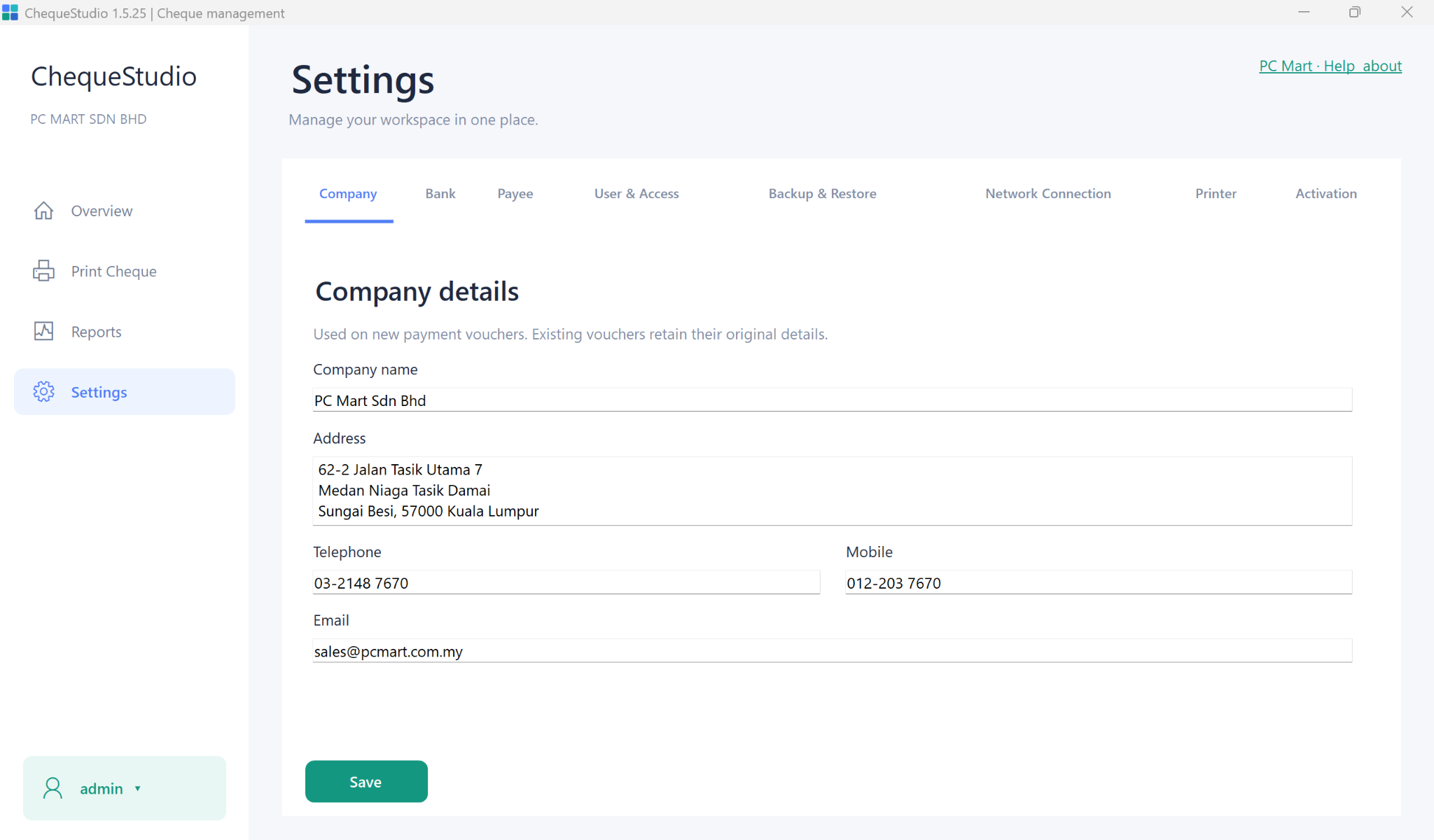The width and height of the screenshot is (1434, 840).
Task: Focus the Company name field
Action: coord(833,400)
